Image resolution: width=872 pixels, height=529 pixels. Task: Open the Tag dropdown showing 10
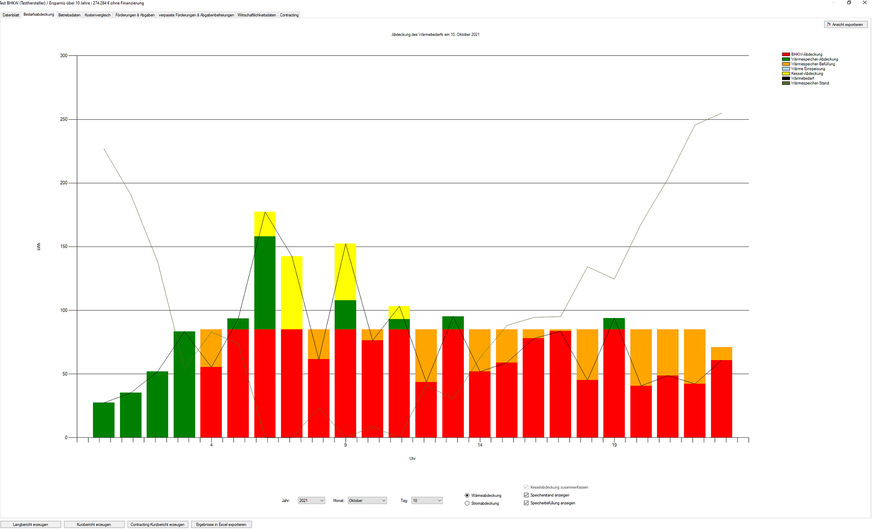427,500
